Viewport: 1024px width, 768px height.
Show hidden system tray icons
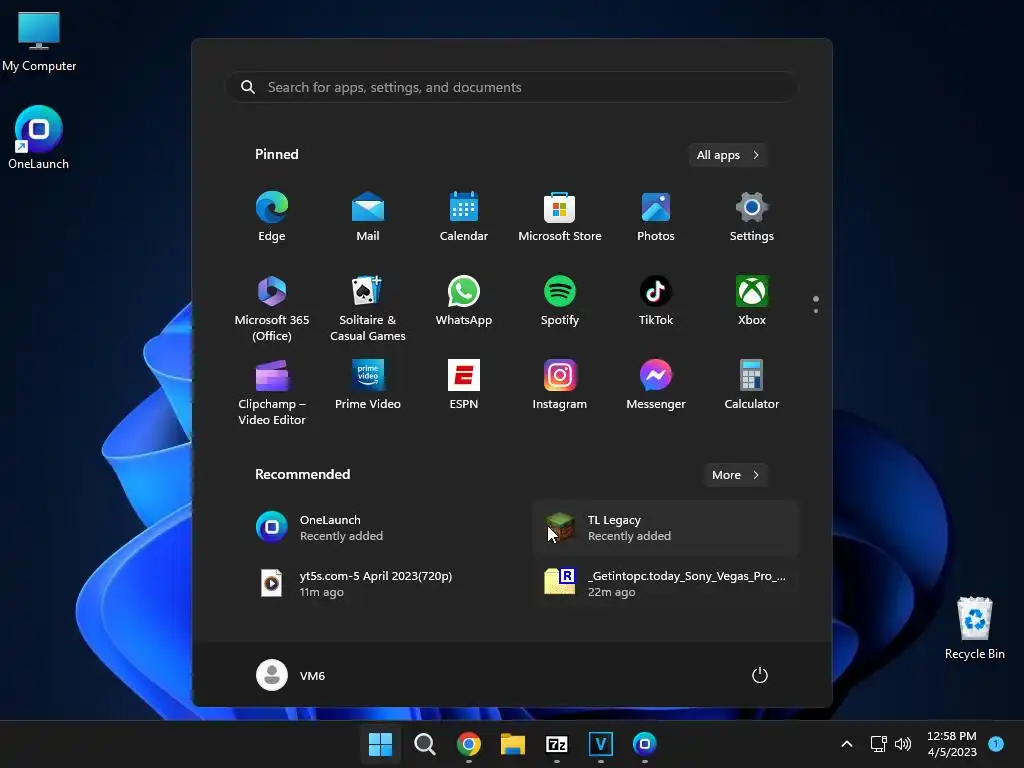click(846, 744)
